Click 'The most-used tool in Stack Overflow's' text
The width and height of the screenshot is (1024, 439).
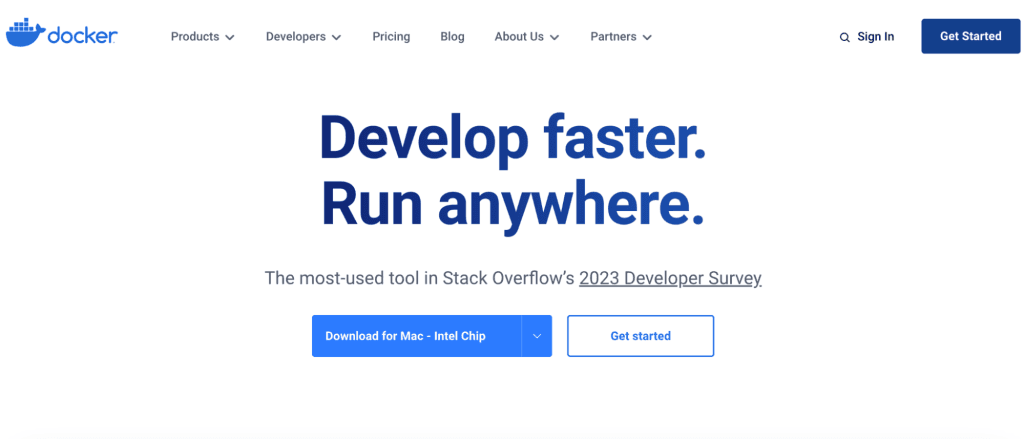click(419, 278)
